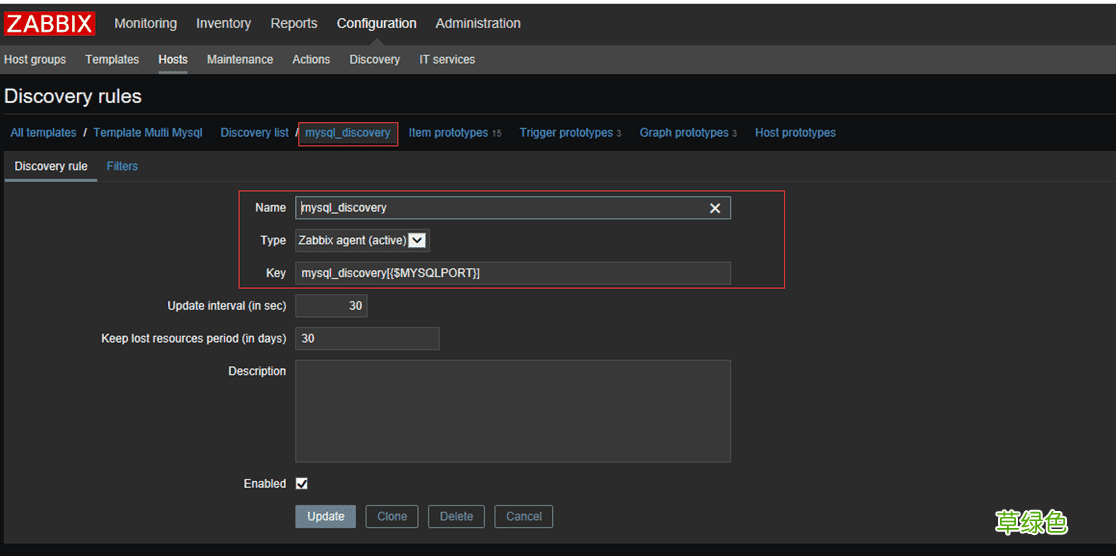Open the Inventory menu

[x=223, y=23]
